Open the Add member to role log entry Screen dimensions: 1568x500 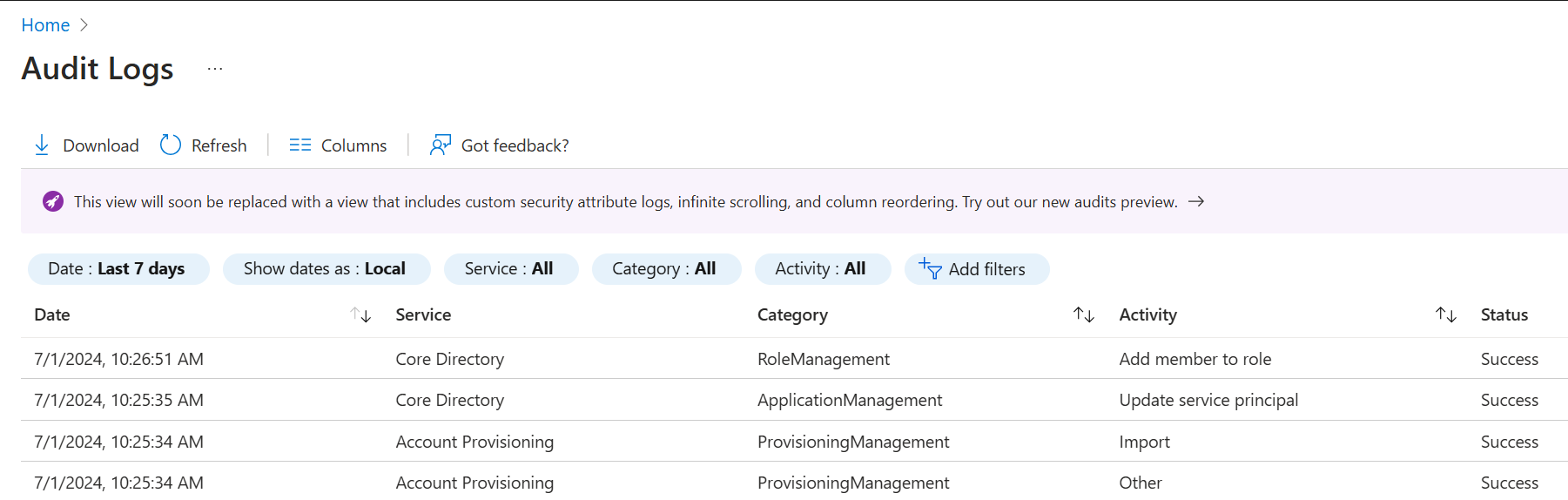1195,359
